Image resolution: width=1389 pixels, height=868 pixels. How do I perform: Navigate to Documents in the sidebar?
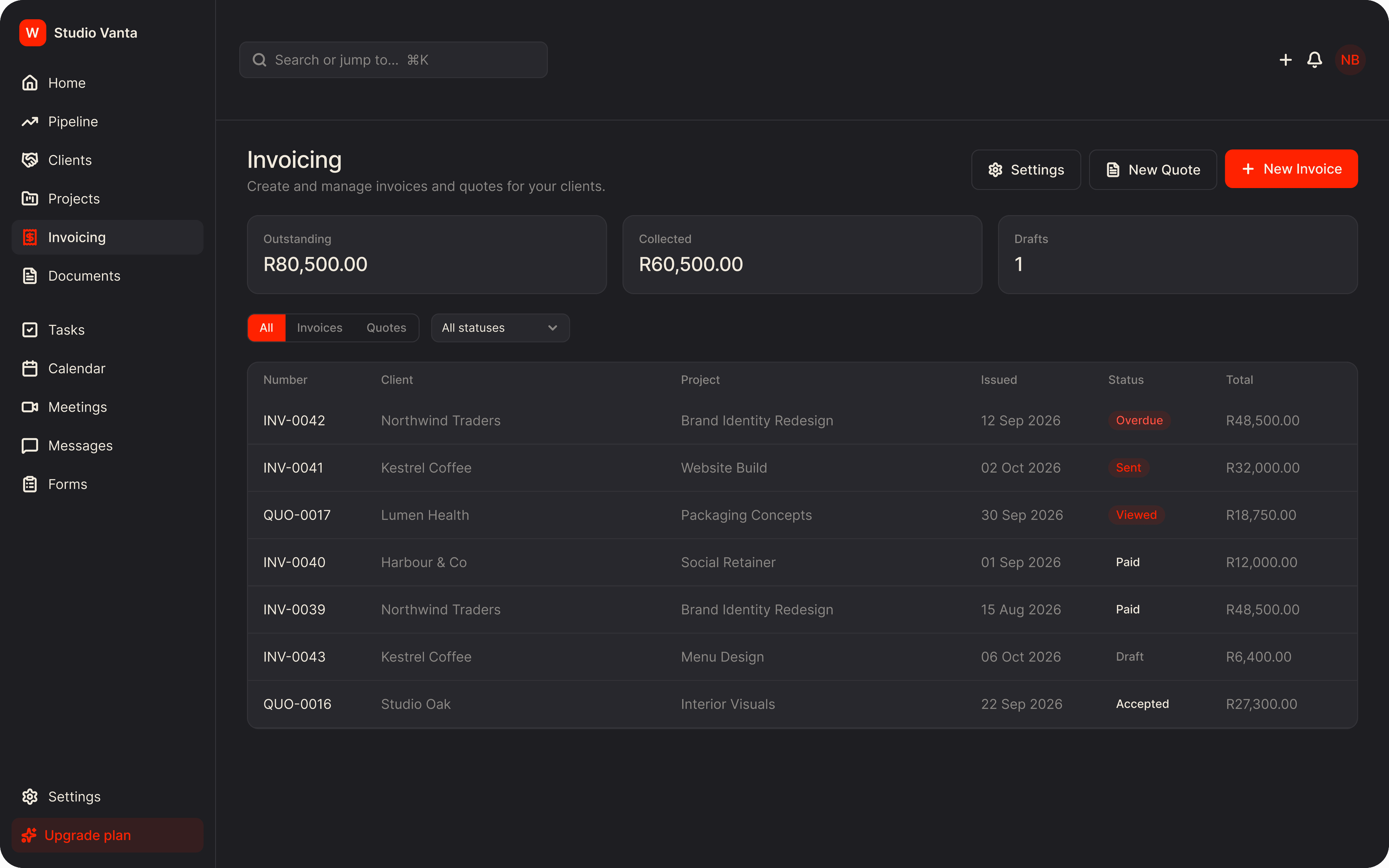point(107,276)
